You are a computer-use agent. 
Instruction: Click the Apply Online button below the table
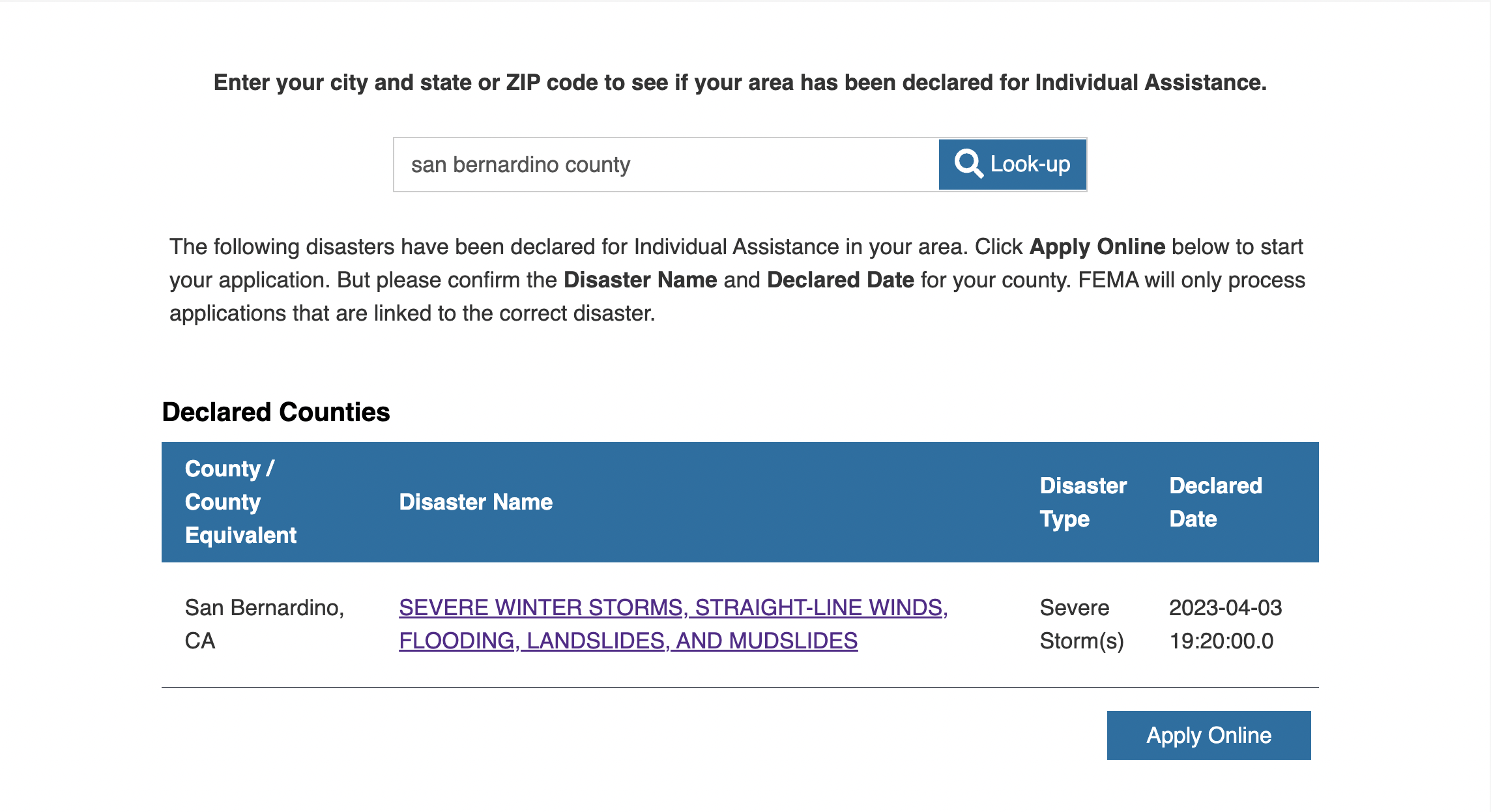coord(1209,735)
